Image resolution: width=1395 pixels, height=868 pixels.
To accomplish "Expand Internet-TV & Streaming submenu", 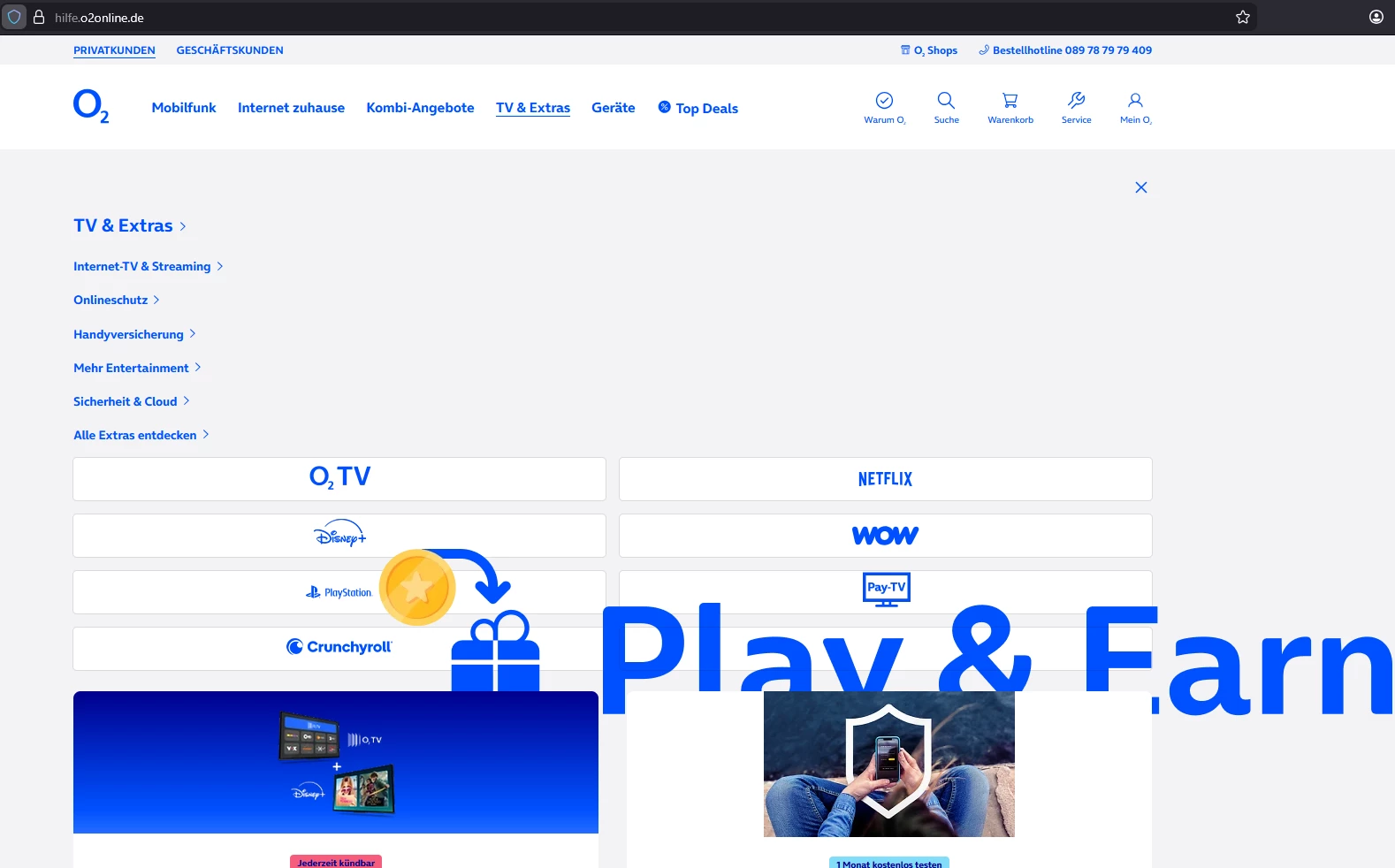I will [149, 266].
